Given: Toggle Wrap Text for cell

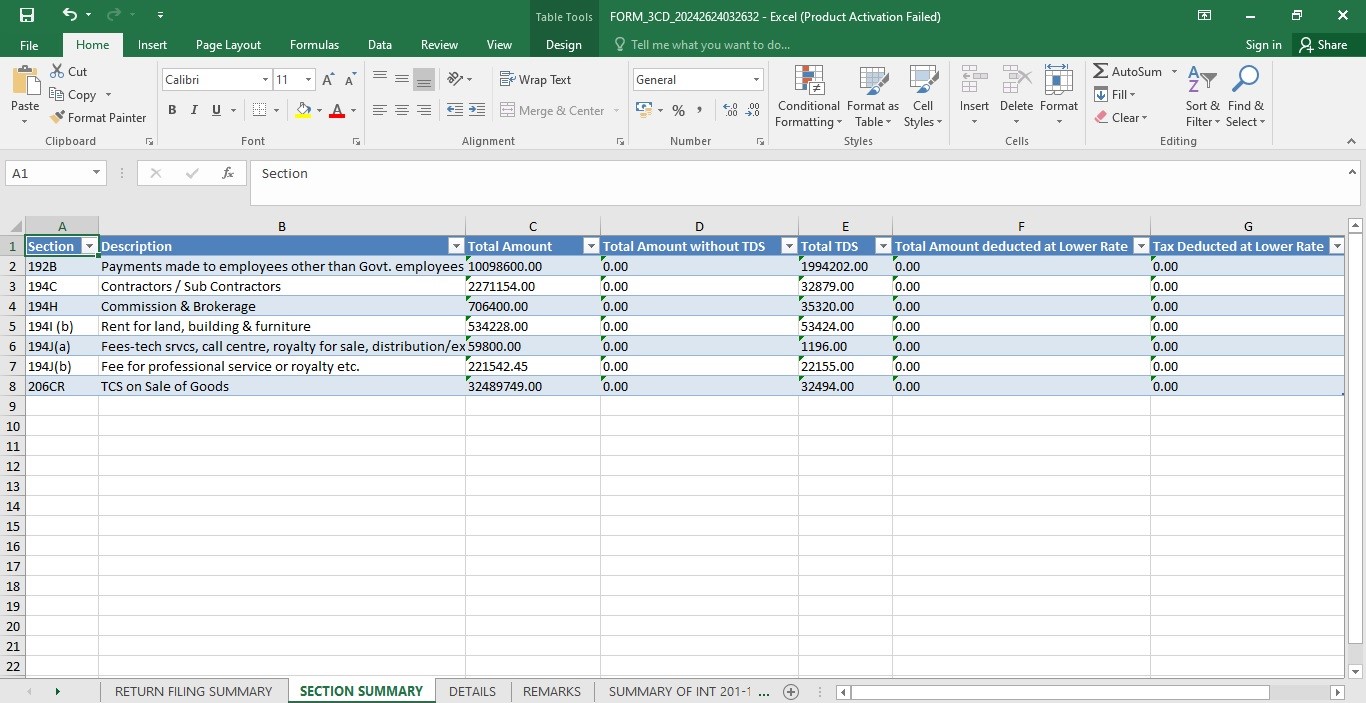Looking at the screenshot, I should coord(535,80).
